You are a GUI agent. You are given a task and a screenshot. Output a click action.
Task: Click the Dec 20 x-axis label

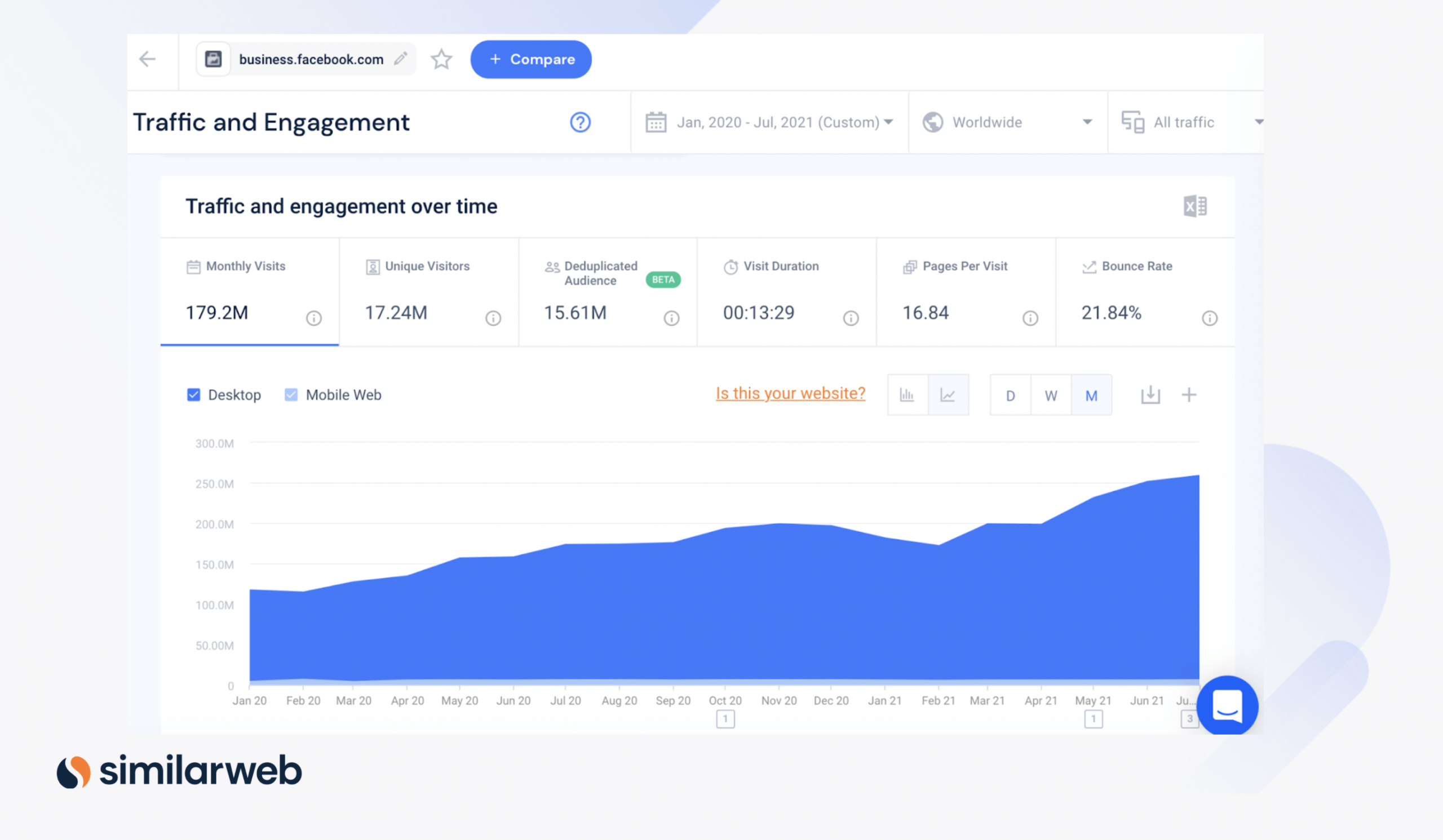(831, 700)
